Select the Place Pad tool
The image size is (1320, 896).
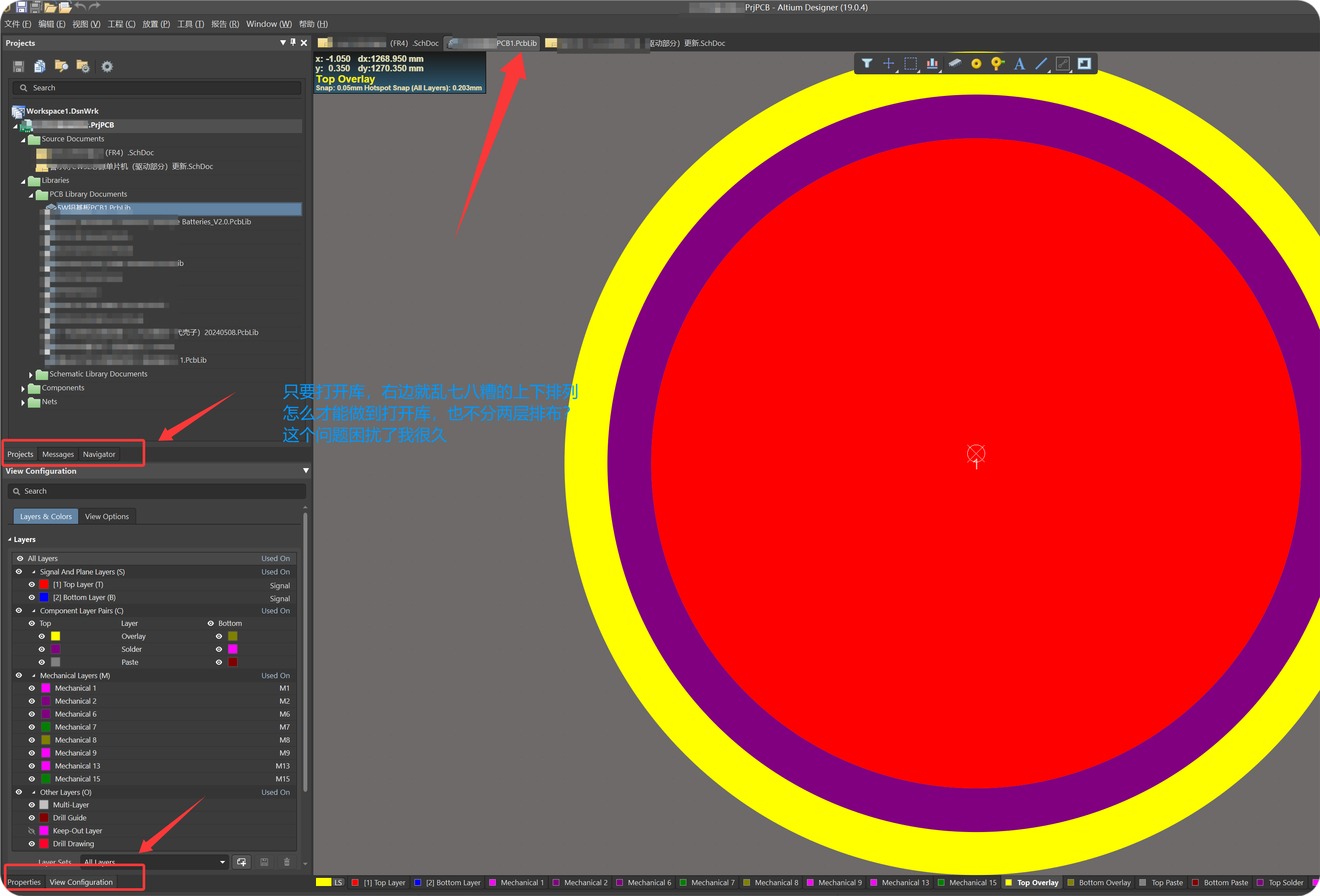[976, 64]
